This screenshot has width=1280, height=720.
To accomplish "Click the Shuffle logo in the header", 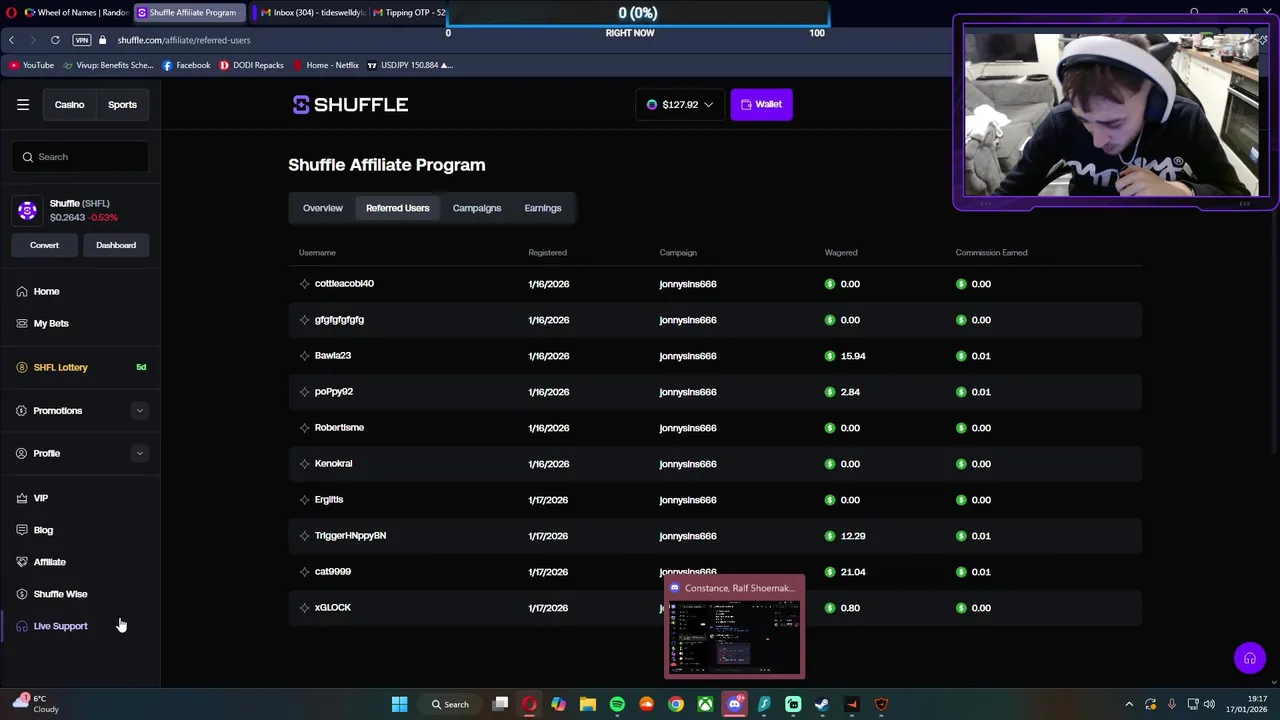I will pyautogui.click(x=350, y=105).
